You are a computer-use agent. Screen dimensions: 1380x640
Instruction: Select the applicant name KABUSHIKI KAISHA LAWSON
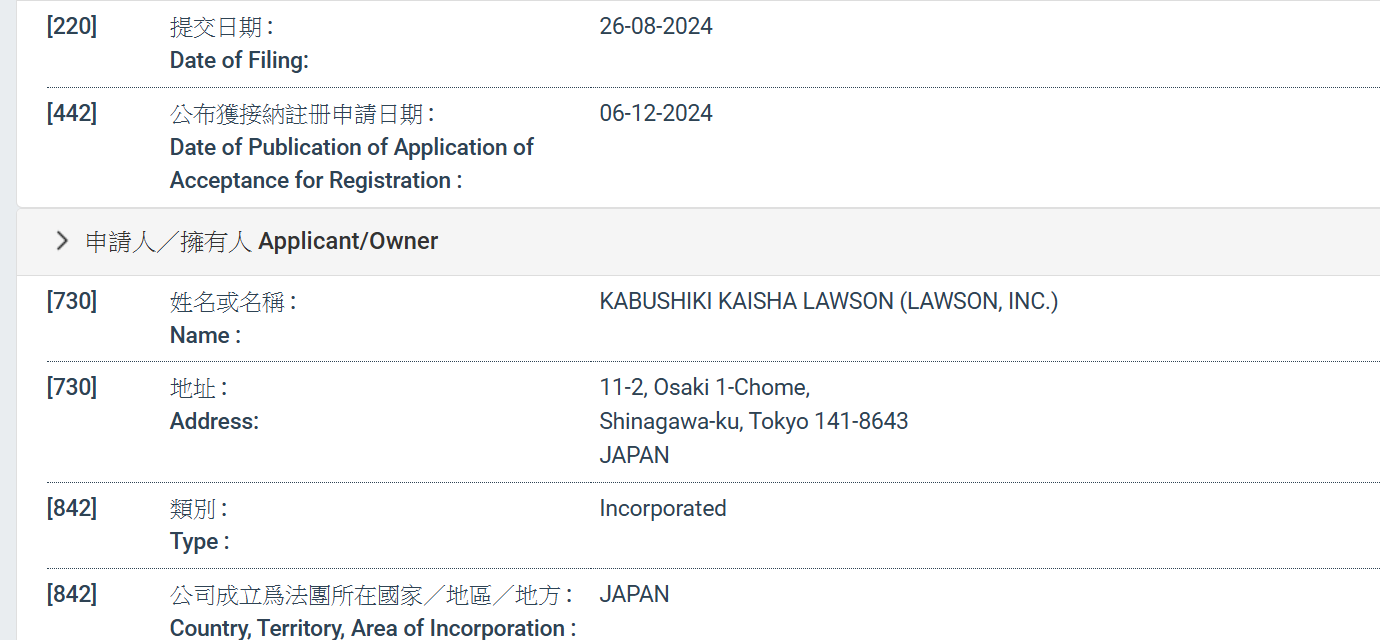click(x=828, y=301)
